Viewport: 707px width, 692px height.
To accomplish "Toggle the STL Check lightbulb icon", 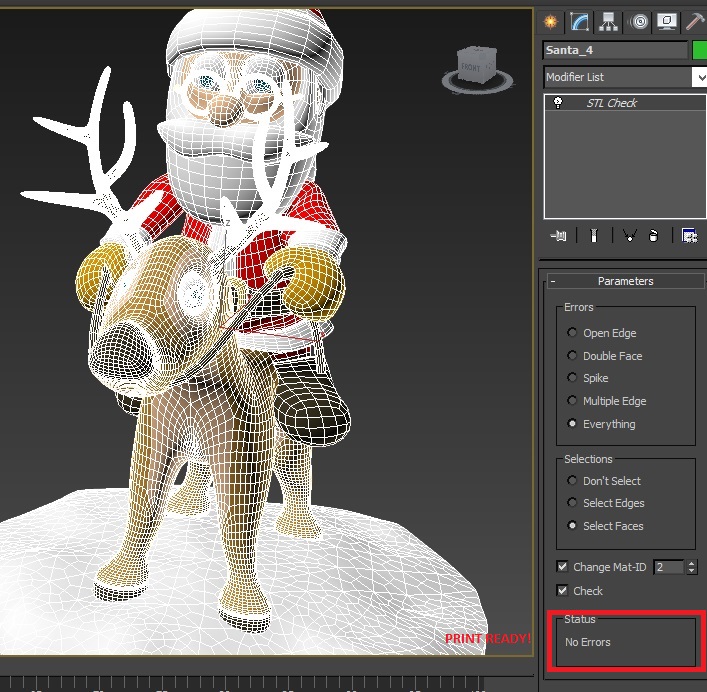I will [x=558, y=103].
